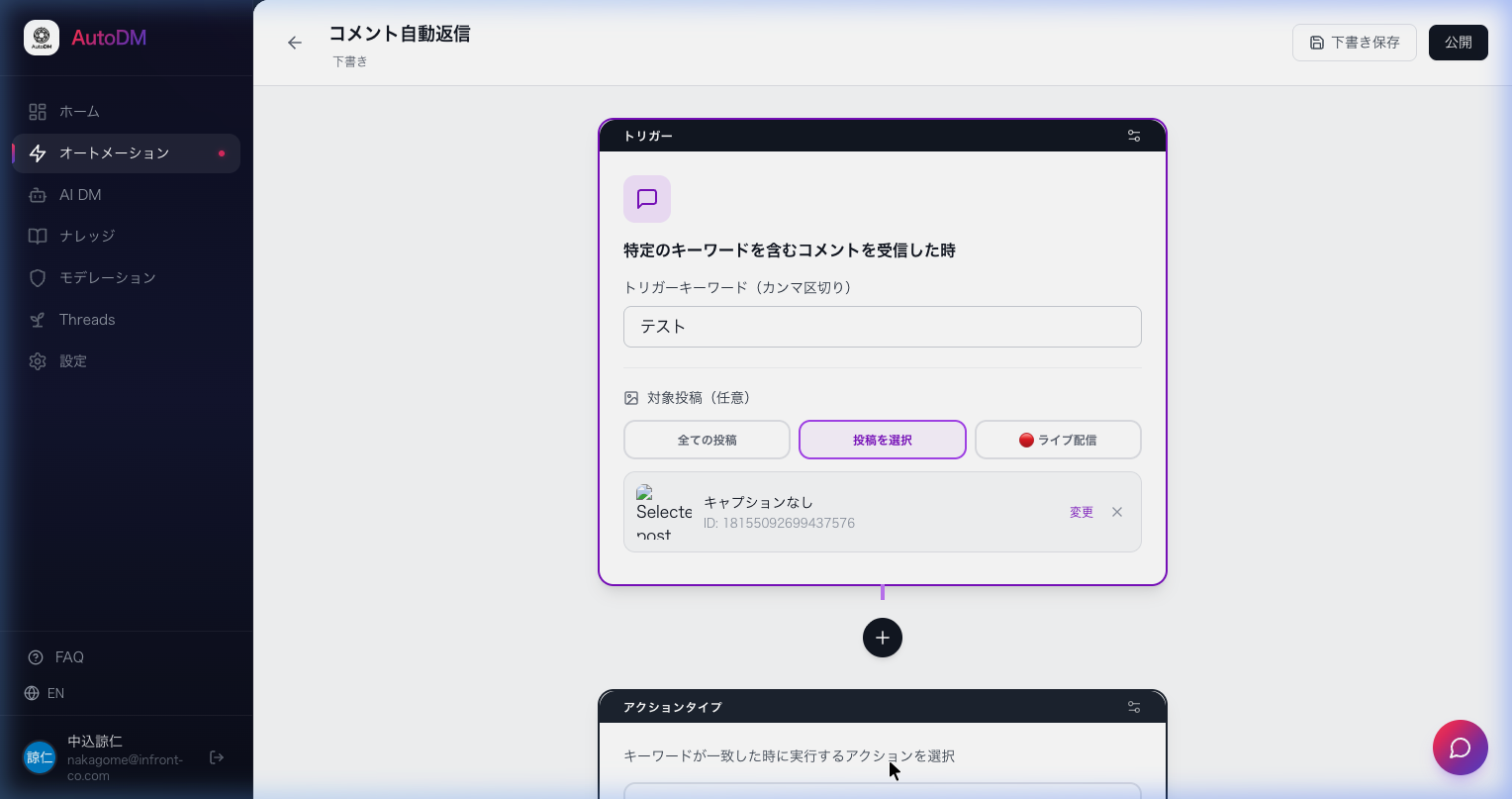1512x799 pixels.
Task: Open the floating chat support bubble
Action: click(1460, 748)
